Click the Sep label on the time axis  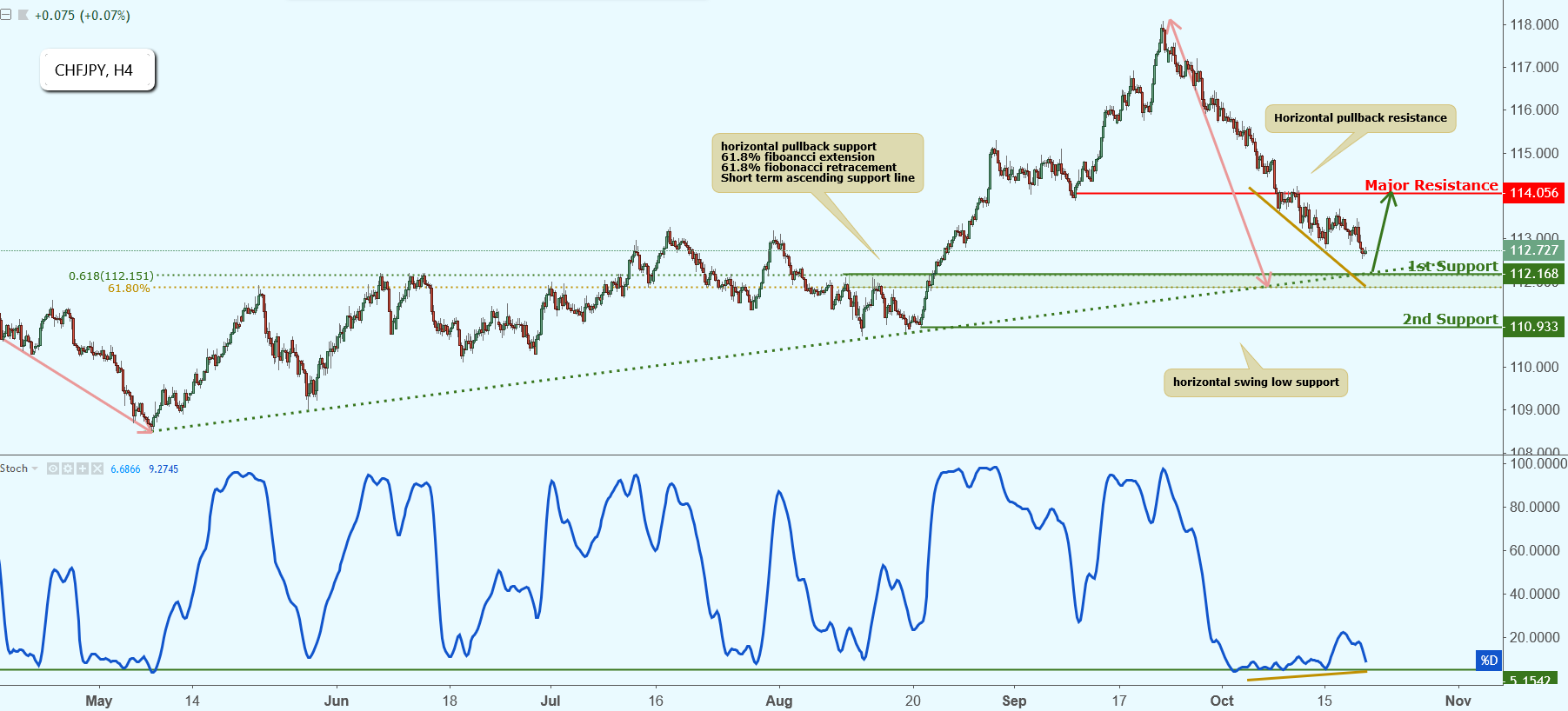(1014, 701)
